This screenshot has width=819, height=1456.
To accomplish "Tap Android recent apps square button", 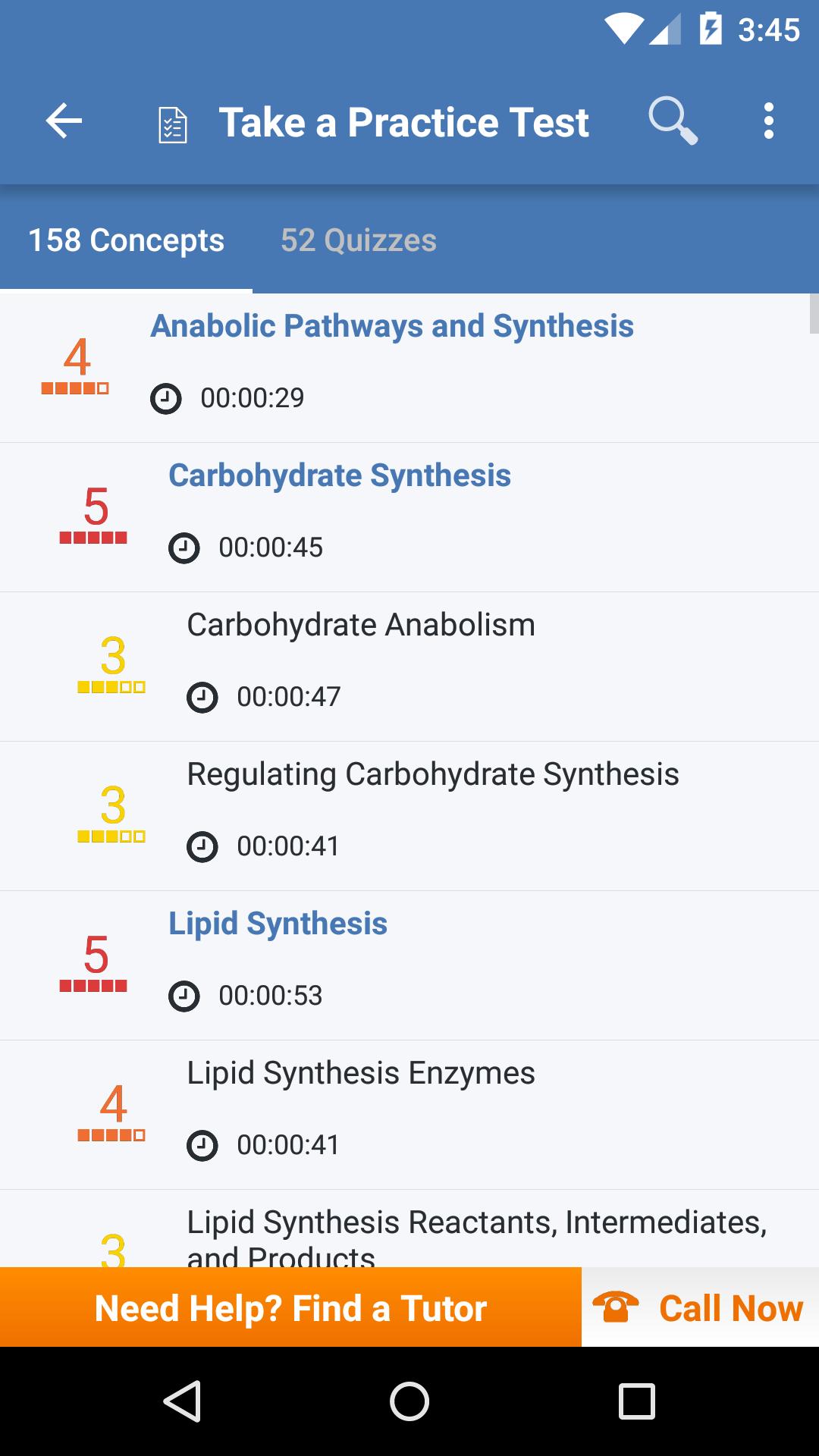I will coord(637,1401).
